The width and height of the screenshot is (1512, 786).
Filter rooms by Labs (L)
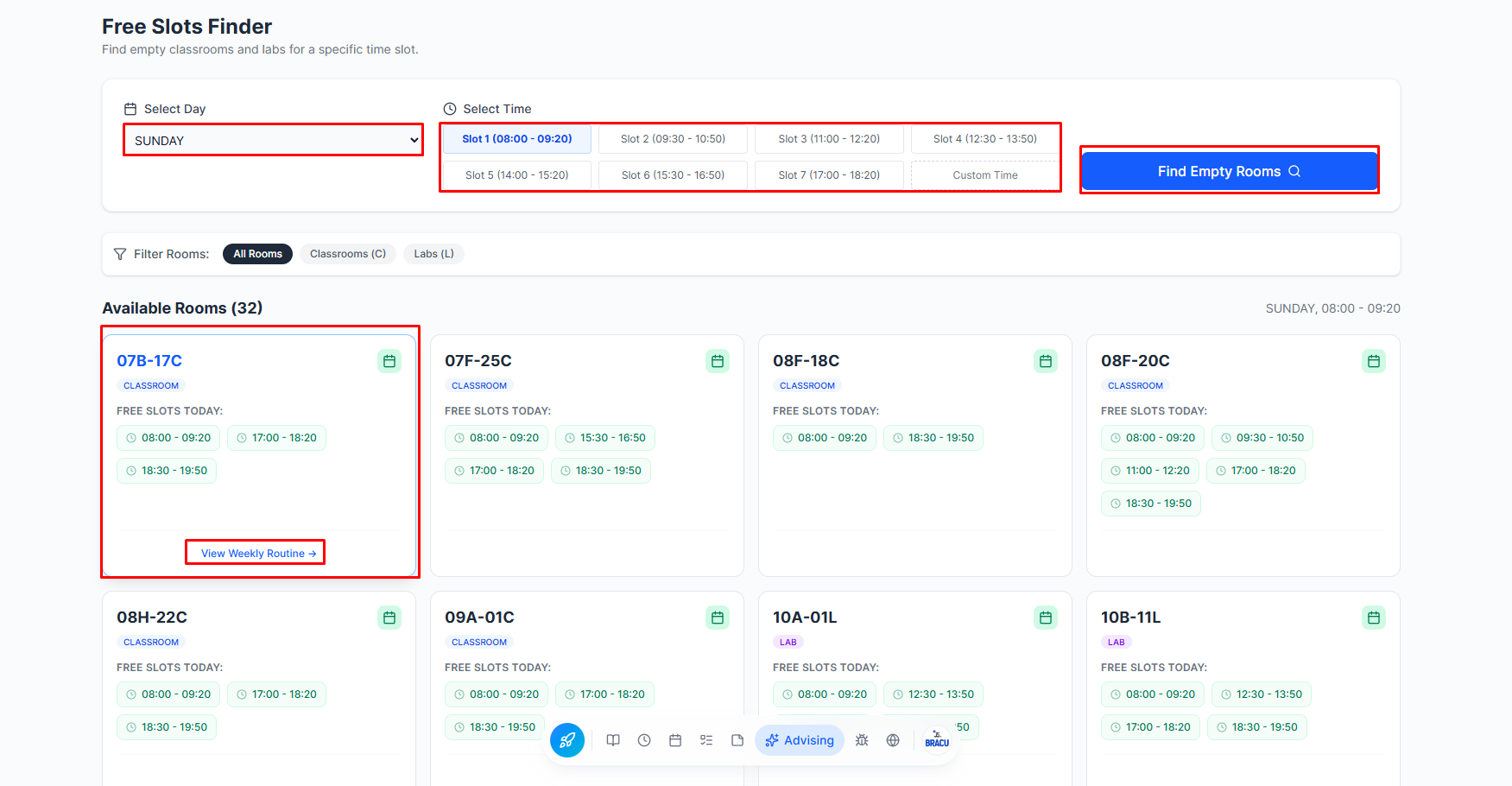(x=433, y=254)
